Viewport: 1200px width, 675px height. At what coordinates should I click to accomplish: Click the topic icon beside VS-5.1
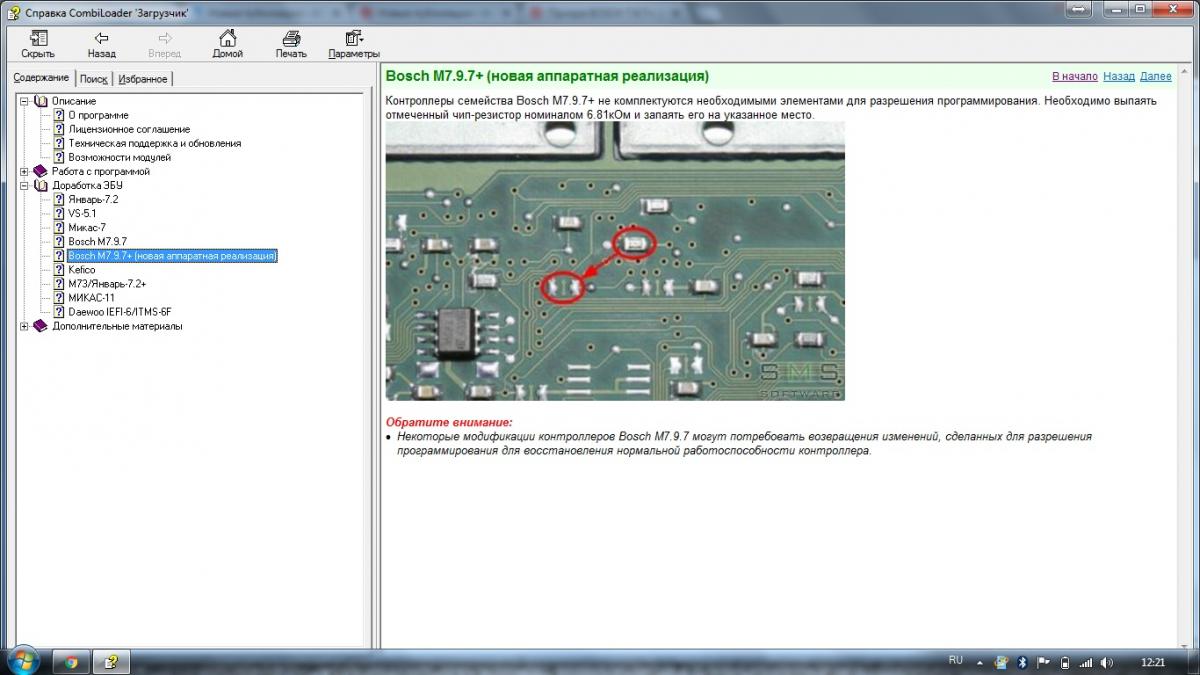point(58,213)
